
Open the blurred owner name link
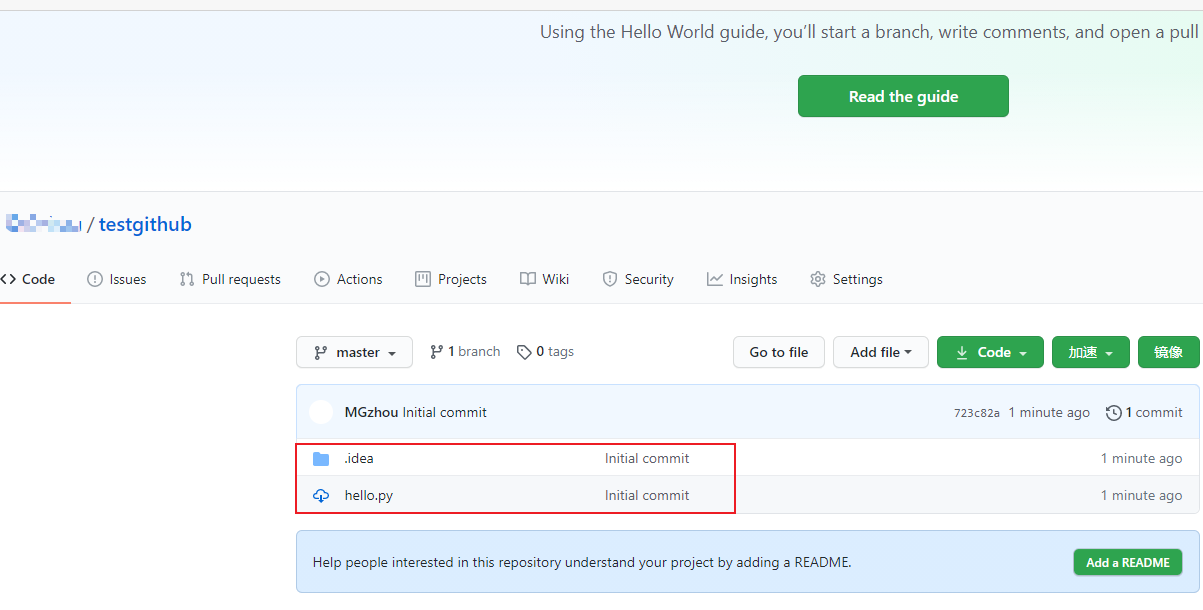point(43,224)
